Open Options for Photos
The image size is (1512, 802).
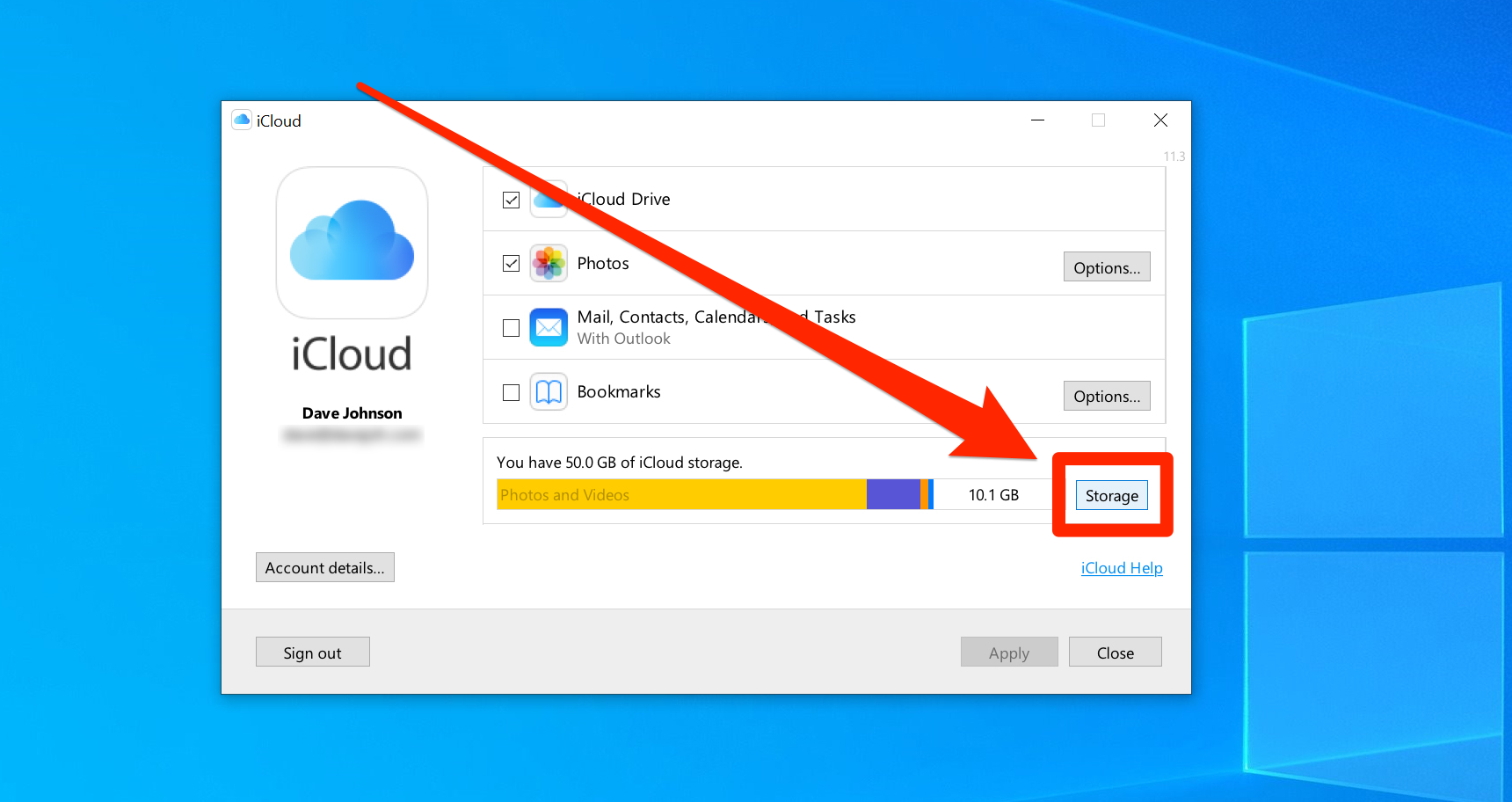[x=1107, y=267]
